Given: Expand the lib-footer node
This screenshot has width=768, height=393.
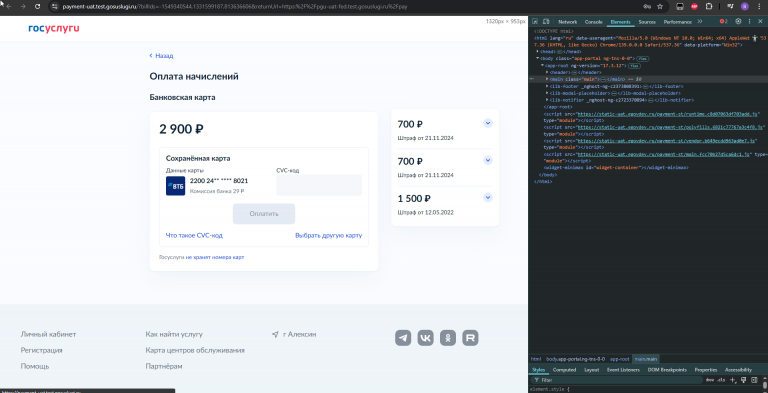Looking at the screenshot, I should coord(547,86).
